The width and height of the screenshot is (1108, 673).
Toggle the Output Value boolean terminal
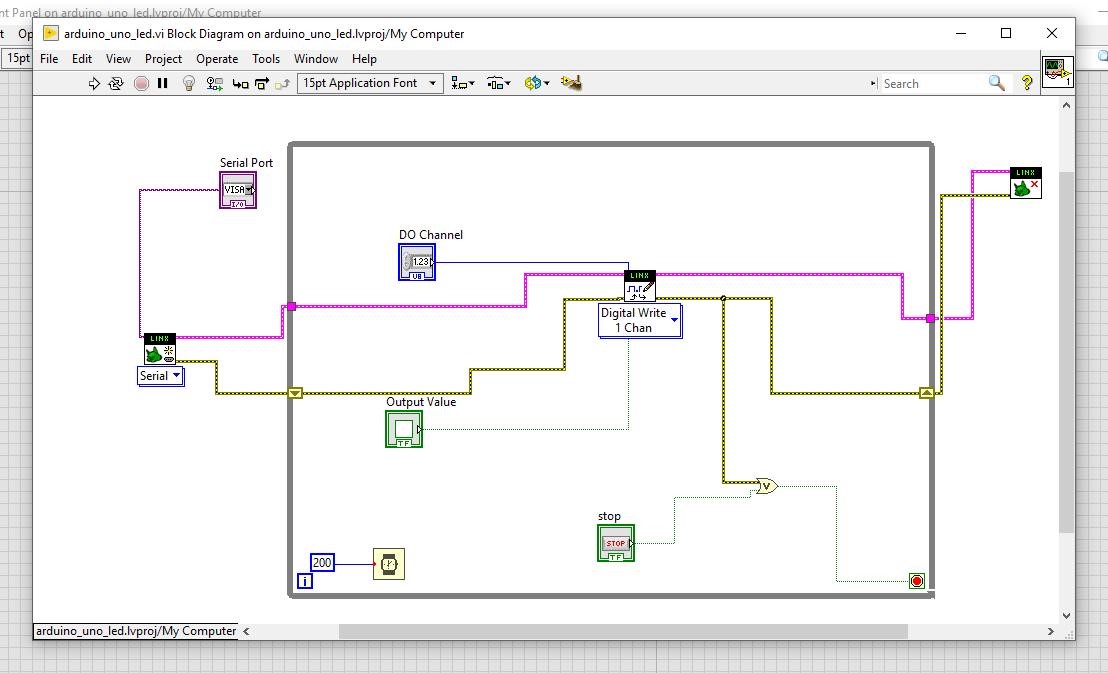[x=404, y=429]
